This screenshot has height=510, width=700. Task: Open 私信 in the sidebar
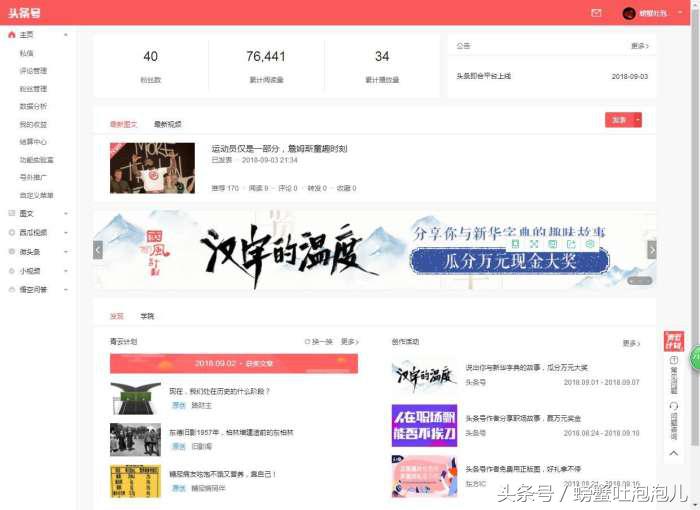(26, 53)
